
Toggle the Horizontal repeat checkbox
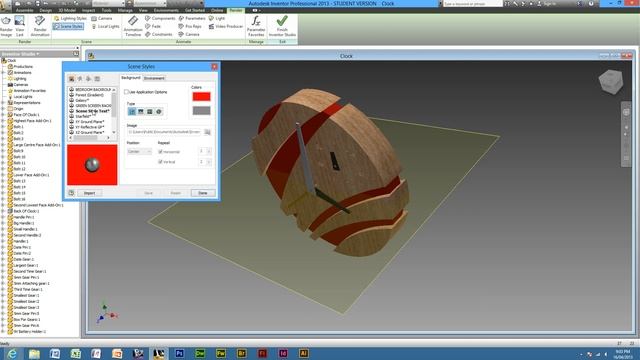160,152
